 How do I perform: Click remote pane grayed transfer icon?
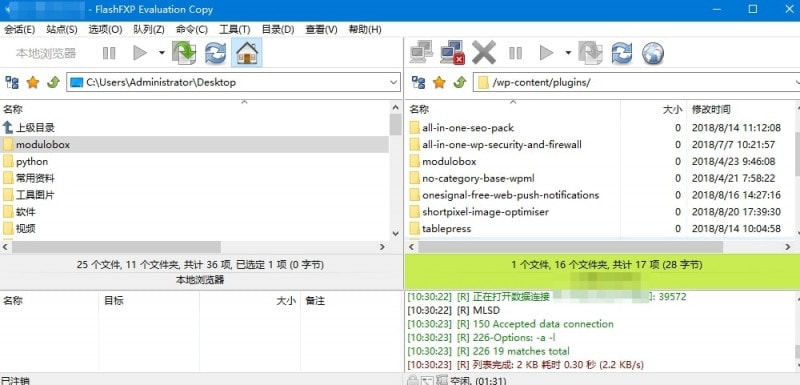590,53
